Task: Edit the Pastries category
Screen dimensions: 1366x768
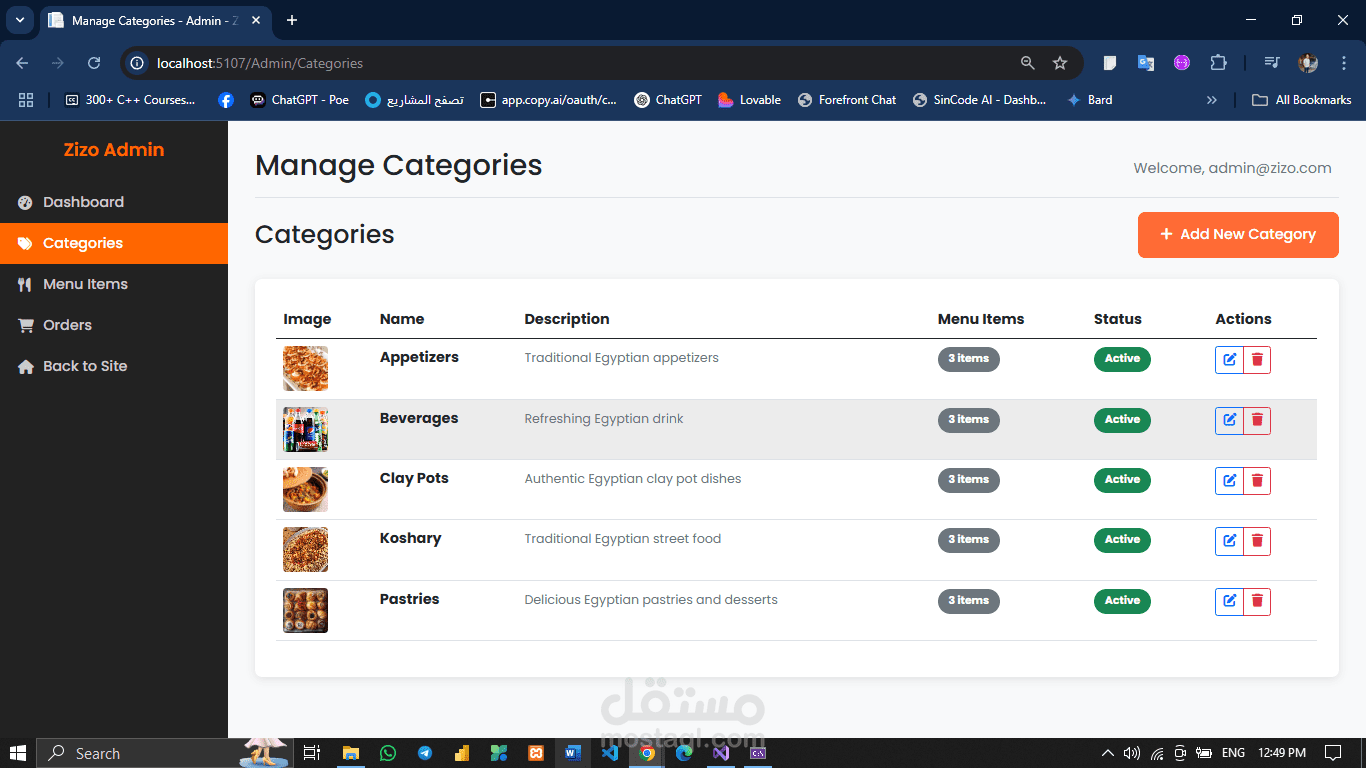Action: point(1229,602)
